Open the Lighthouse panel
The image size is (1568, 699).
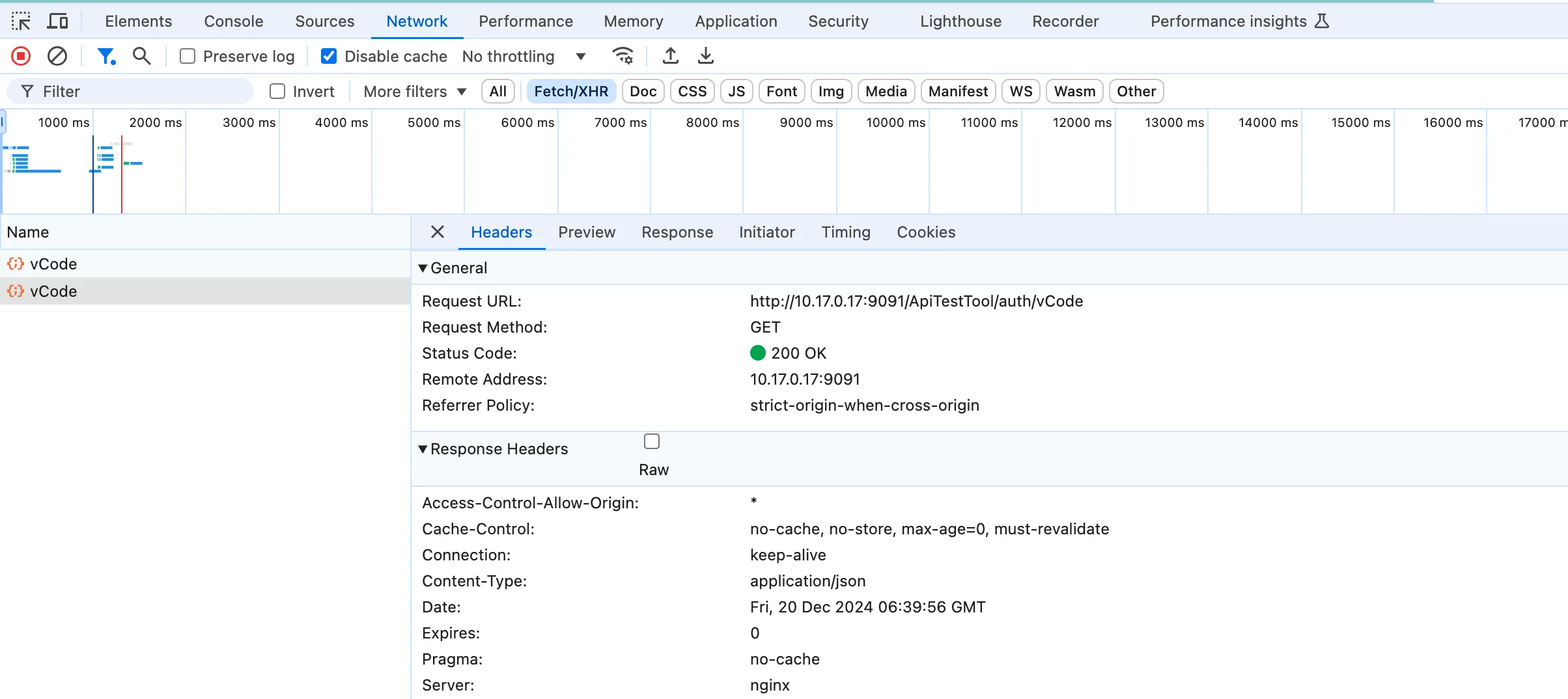coord(961,21)
